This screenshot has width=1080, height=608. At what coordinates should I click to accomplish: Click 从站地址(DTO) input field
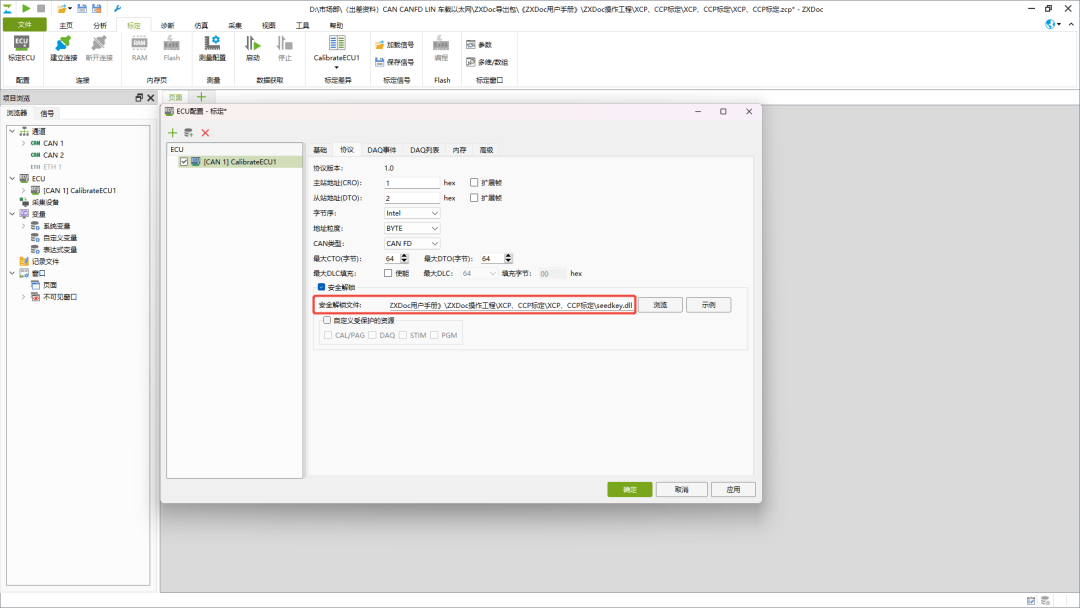click(411, 198)
